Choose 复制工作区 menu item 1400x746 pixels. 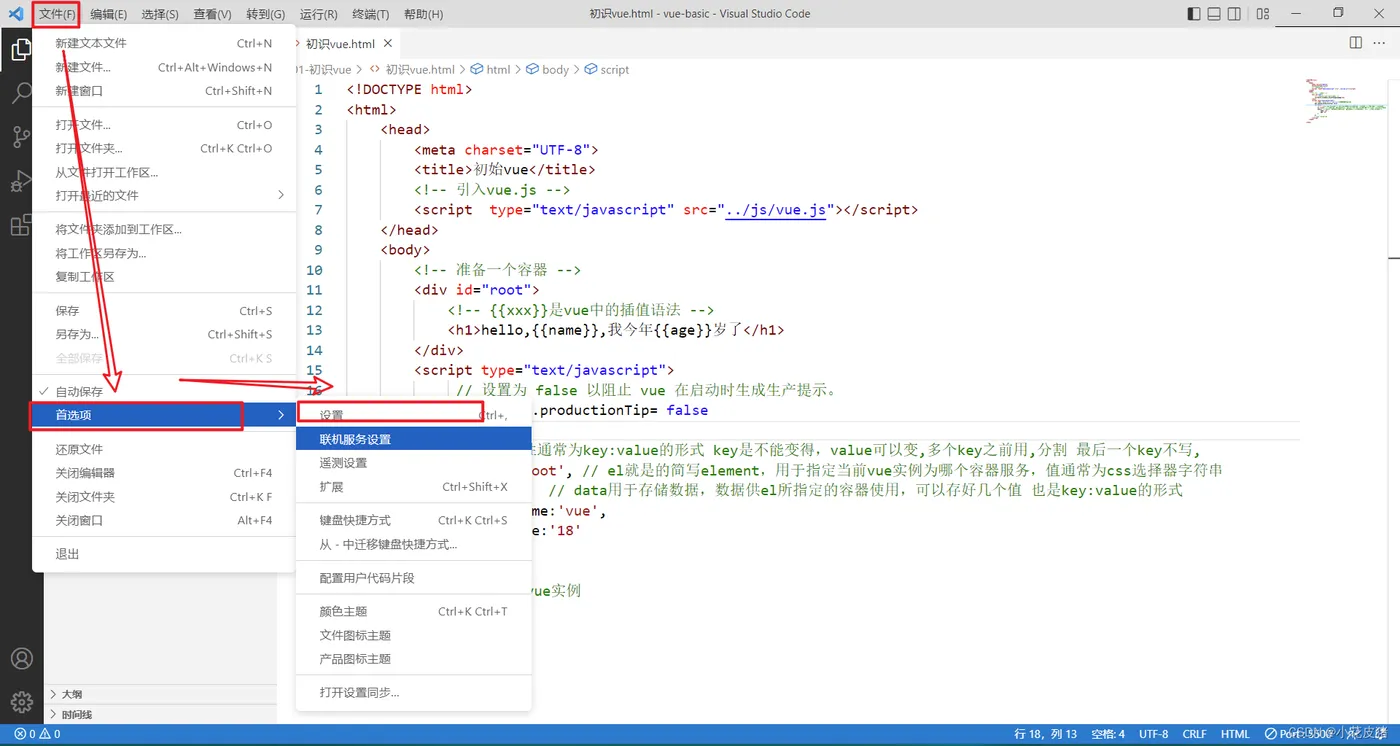click(x=164, y=276)
